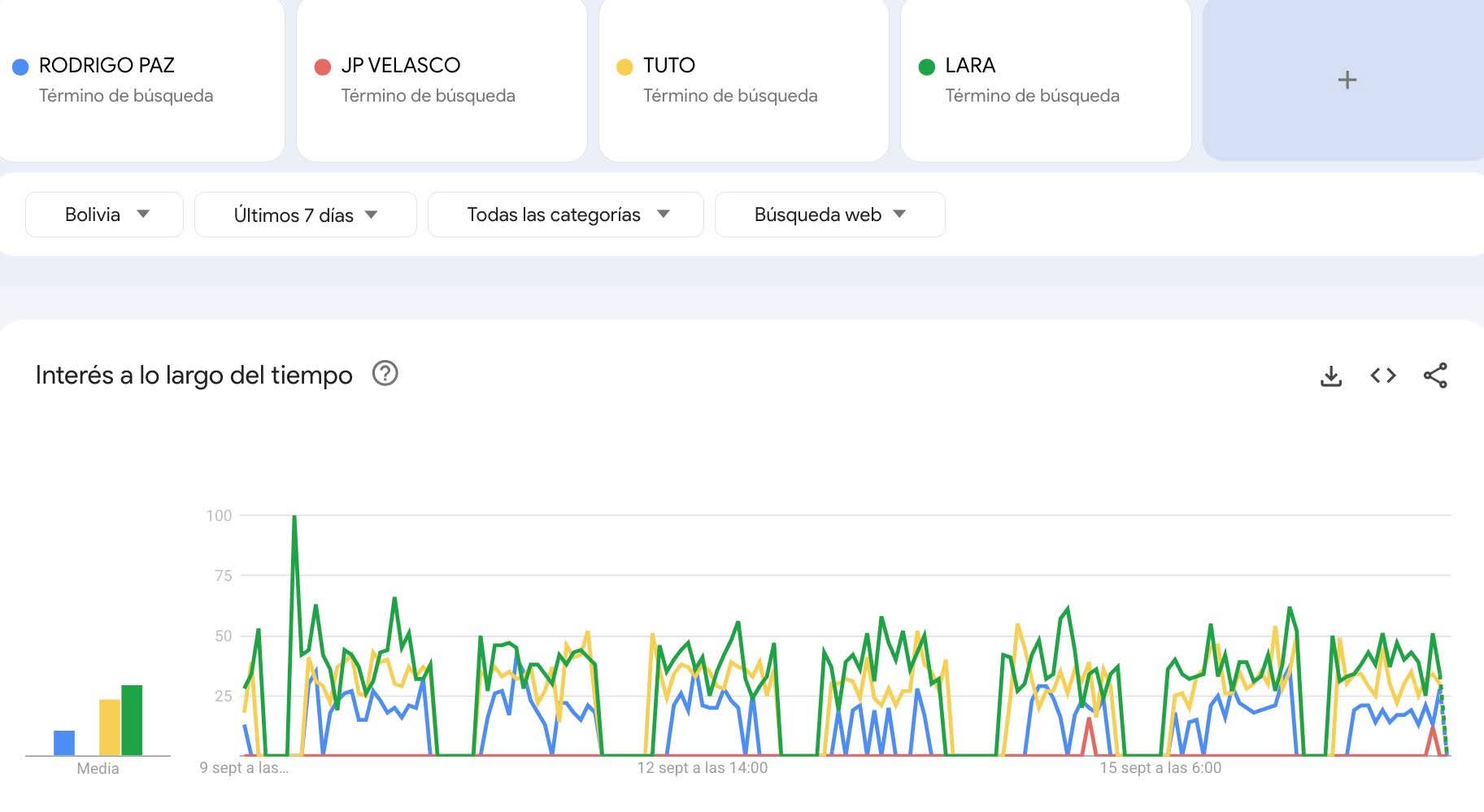This screenshot has height=812, width=1484.
Task: Click the 12 sept a las 14:00 axis label
Action: pyautogui.click(x=702, y=768)
